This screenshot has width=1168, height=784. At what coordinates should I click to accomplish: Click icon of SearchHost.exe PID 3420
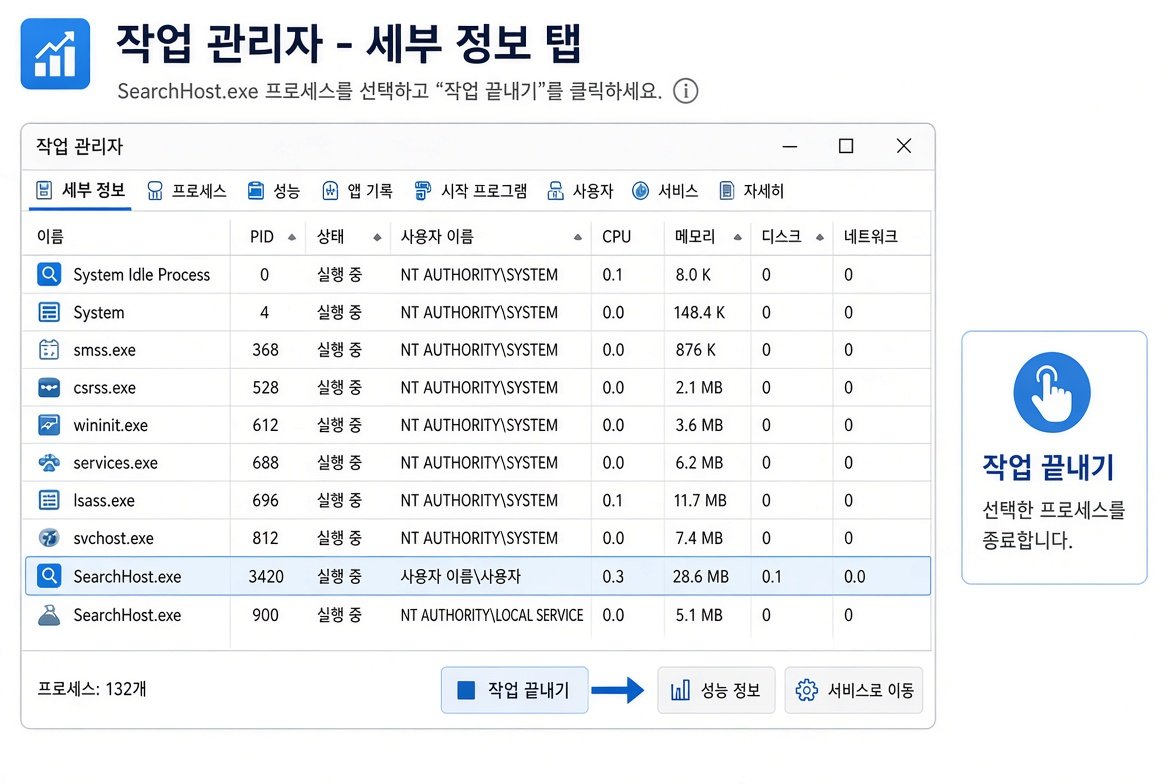click(x=49, y=576)
